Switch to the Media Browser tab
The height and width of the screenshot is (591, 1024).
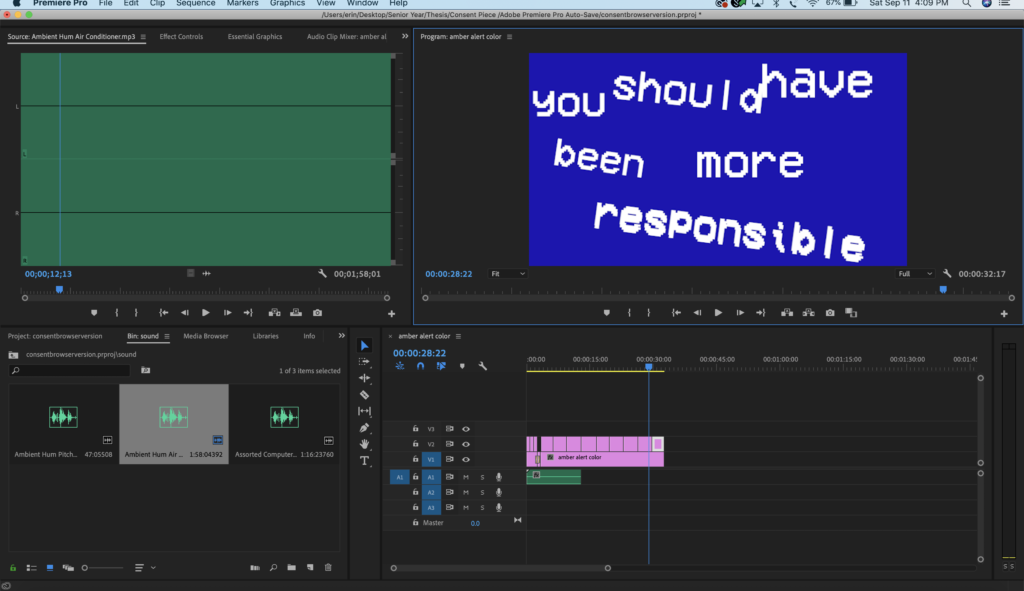(206, 336)
